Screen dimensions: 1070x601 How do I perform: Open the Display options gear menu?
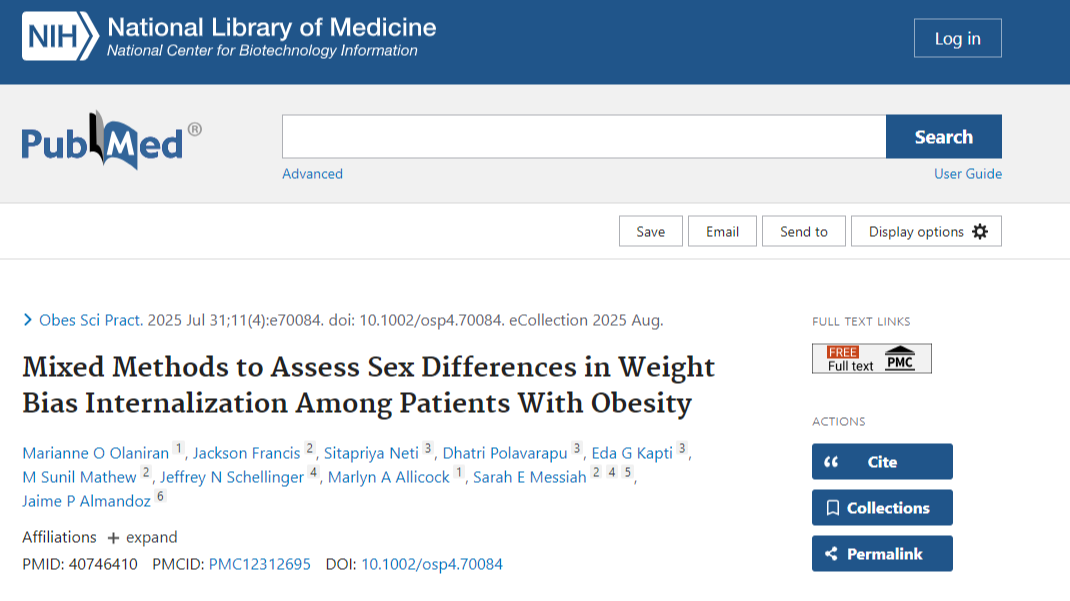coord(926,231)
